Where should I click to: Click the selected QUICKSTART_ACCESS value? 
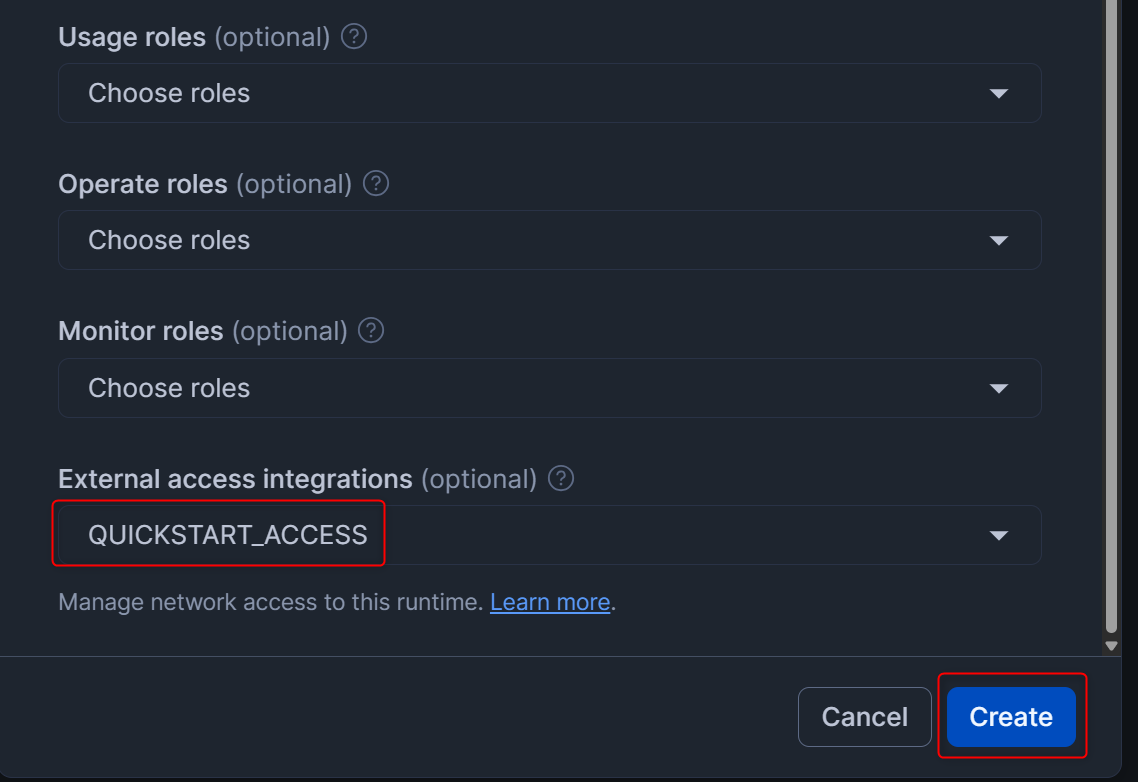[228, 536]
